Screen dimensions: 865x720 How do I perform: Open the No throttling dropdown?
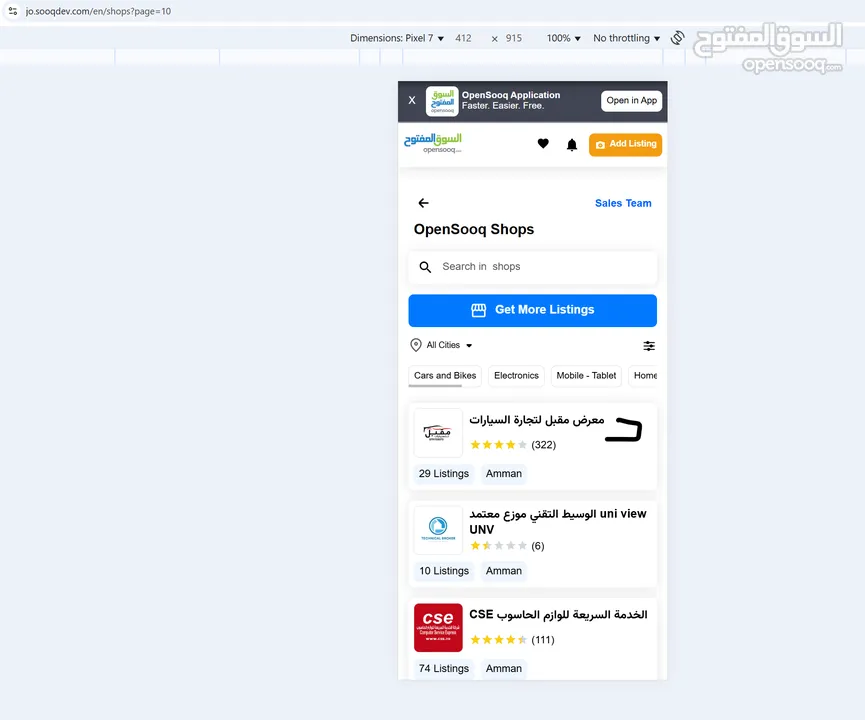(626, 38)
